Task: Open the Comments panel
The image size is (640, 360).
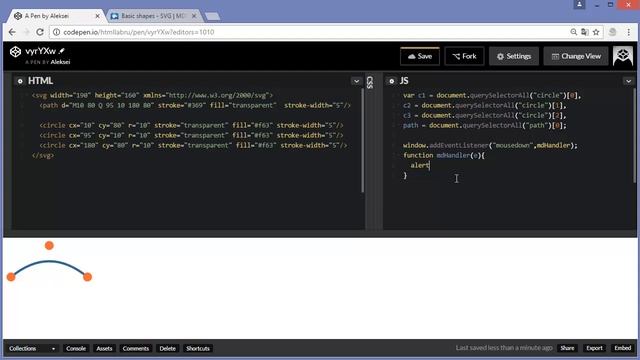Action: coord(136,348)
